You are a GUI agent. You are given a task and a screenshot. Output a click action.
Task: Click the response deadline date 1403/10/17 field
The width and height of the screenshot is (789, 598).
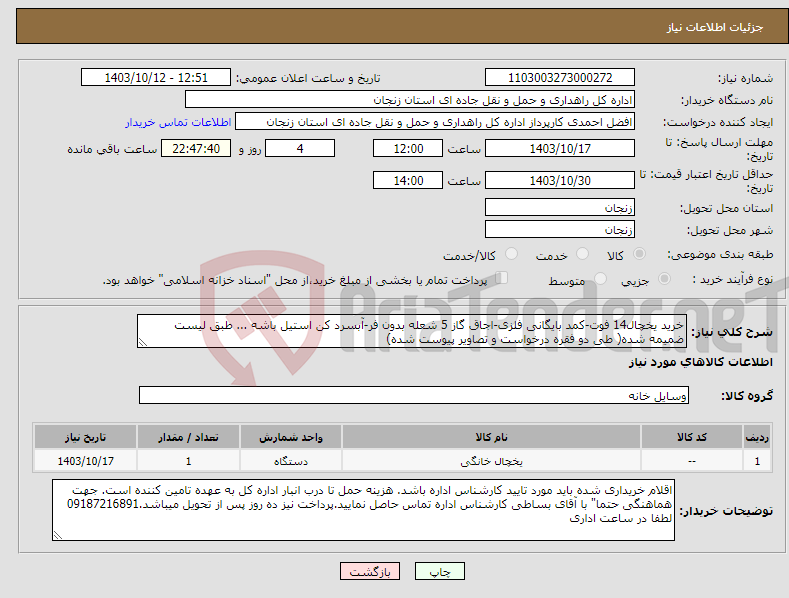[560, 148]
